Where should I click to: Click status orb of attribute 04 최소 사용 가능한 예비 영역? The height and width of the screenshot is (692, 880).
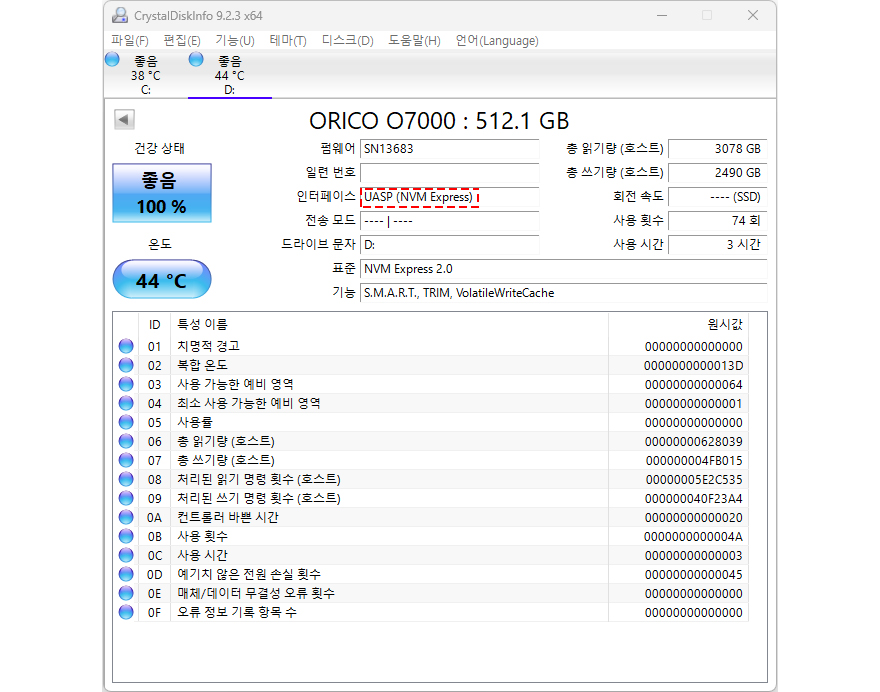(126, 404)
